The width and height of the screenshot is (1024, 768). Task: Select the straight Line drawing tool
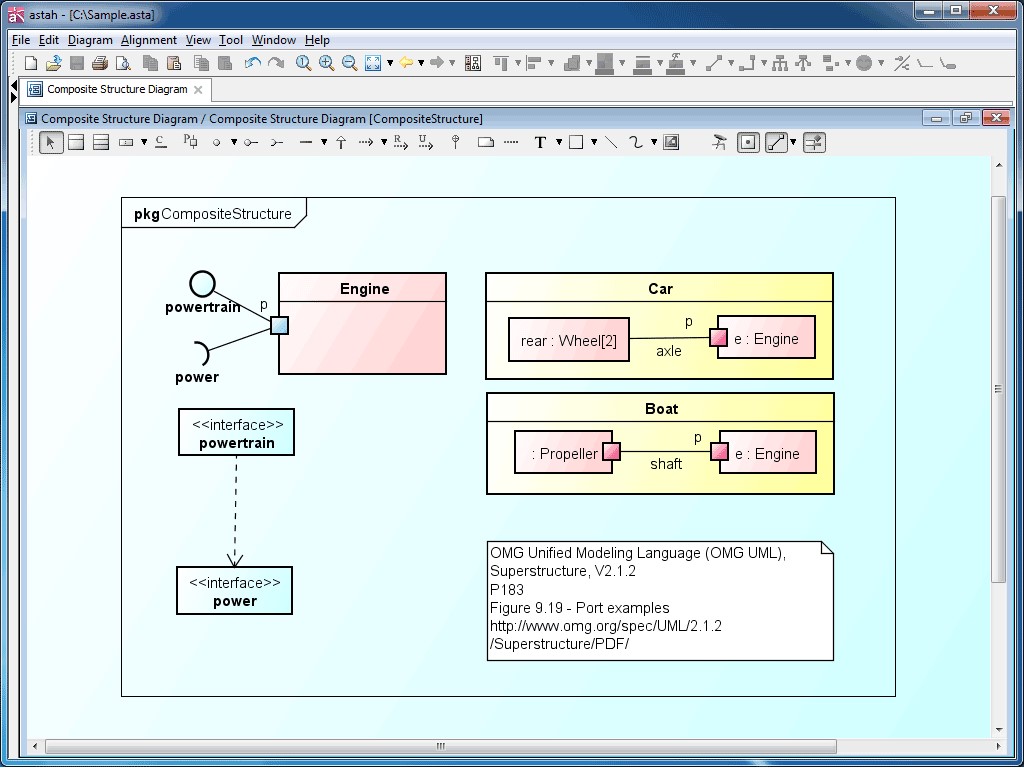click(611, 143)
